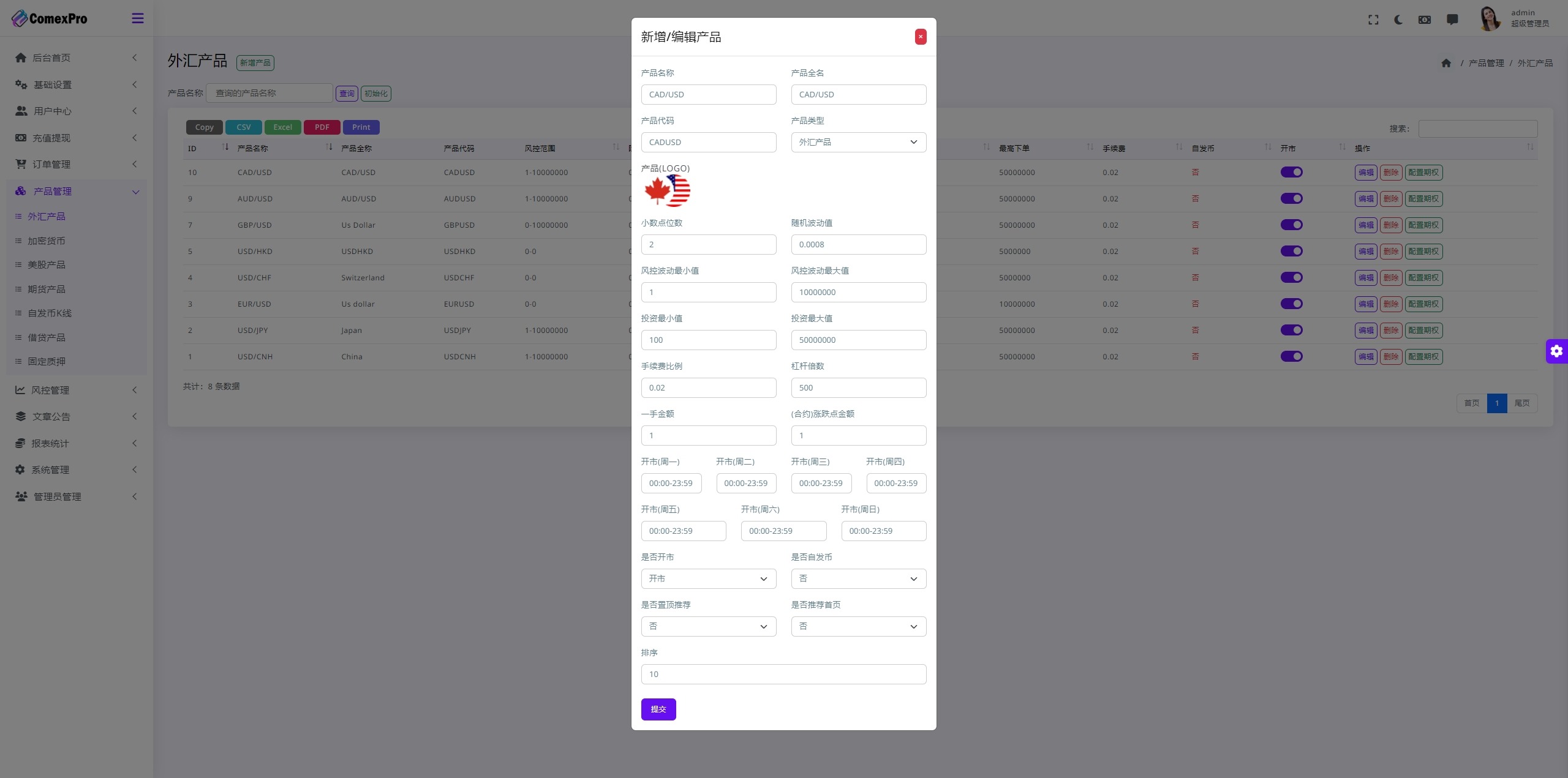
Task: Toggle the 开市 switch for USD/CNH
Action: (1291, 357)
